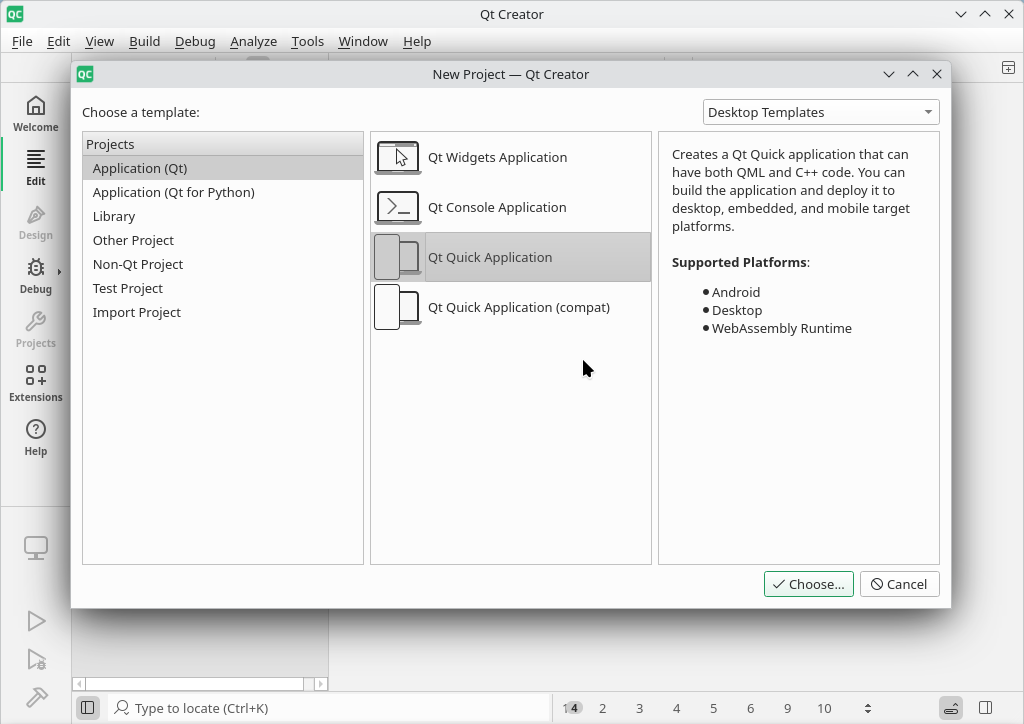
Task: Click the Cancel button
Action: [899, 584]
